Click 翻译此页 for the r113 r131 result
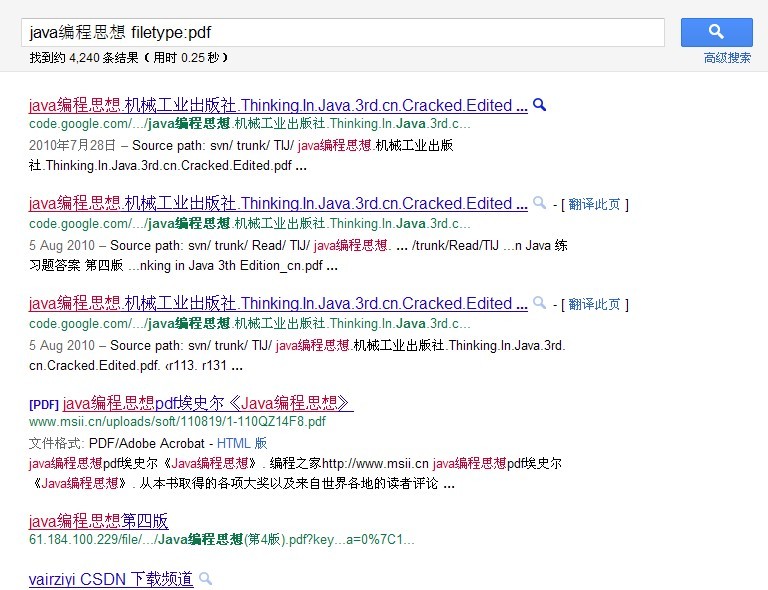Viewport: 768px width, 590px height. point(594,304)
